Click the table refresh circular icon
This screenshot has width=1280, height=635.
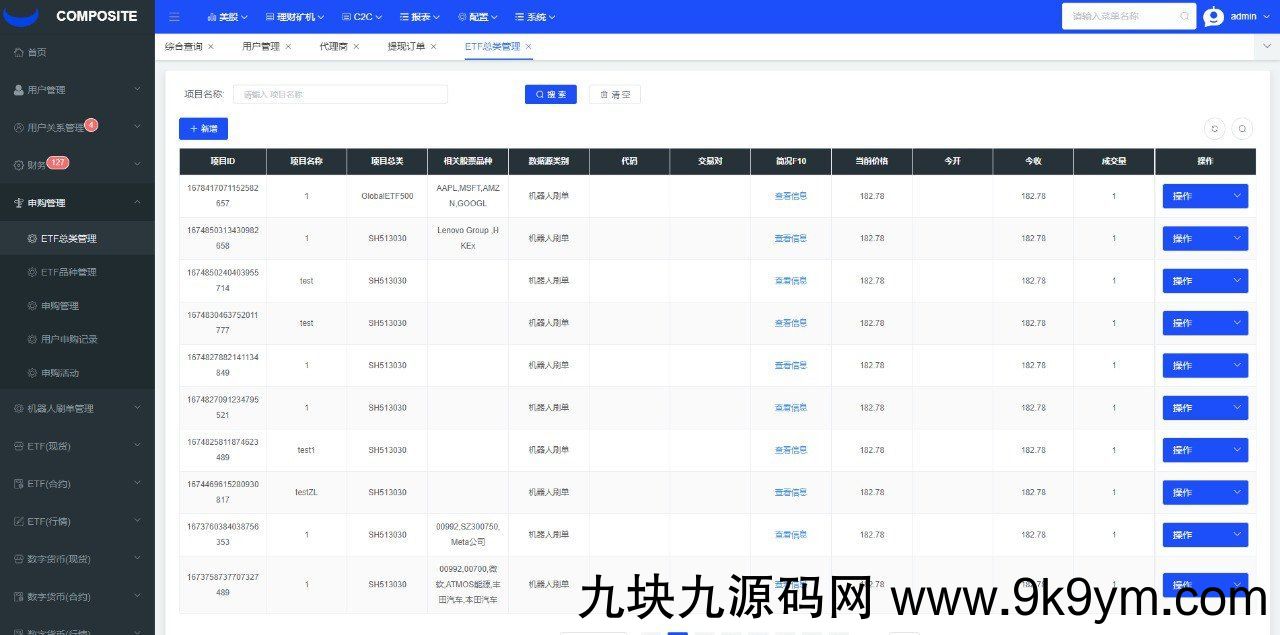point(1214,129)
